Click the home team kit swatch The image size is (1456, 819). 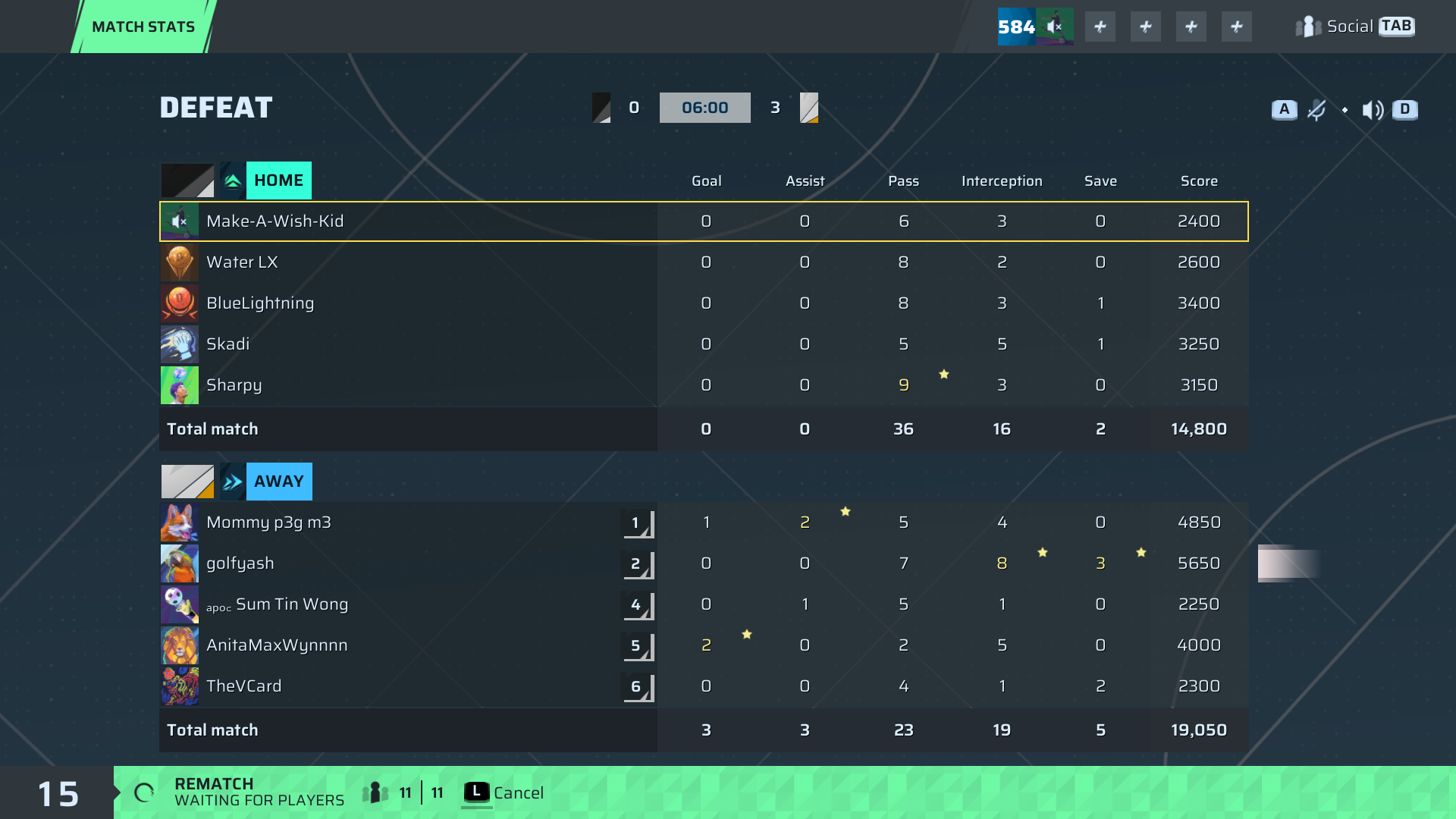tap(187, 180)
